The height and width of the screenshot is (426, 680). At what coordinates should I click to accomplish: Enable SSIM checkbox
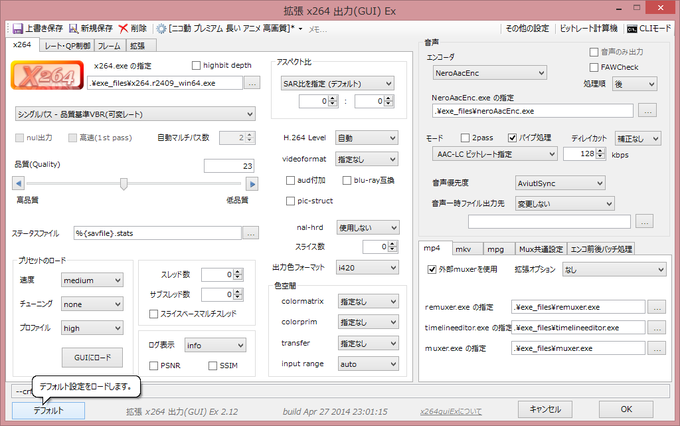coord(212,366)
